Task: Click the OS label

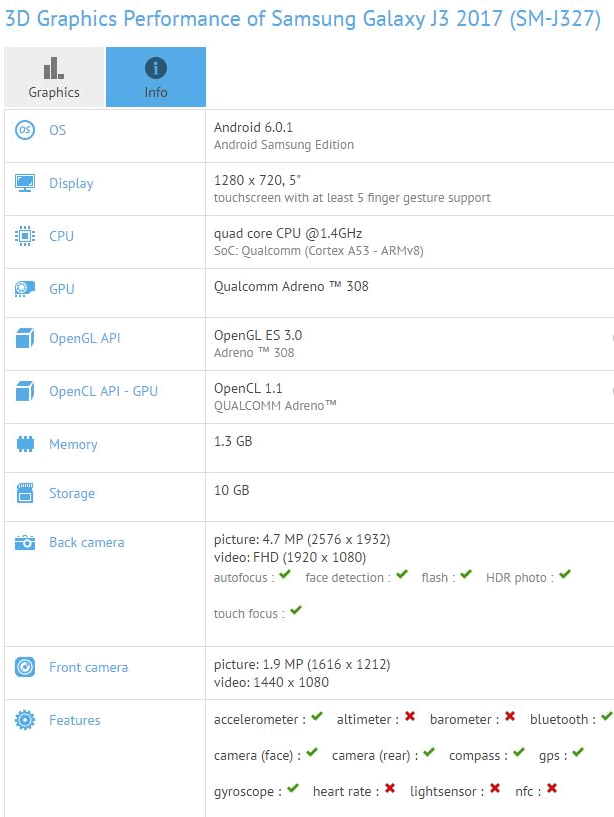Action: point(57,130)
